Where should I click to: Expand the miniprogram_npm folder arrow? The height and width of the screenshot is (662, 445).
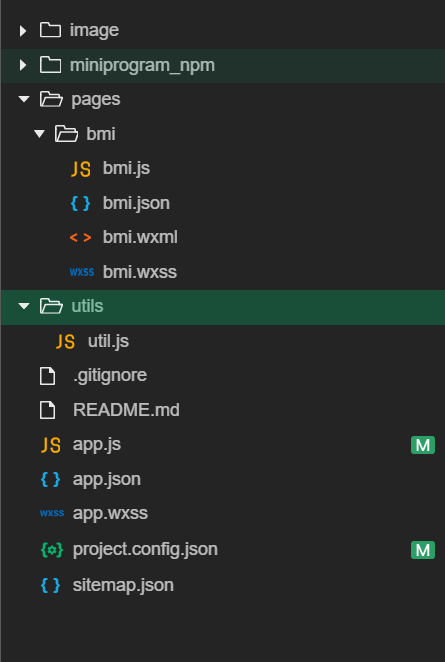(x=23, y=65)
